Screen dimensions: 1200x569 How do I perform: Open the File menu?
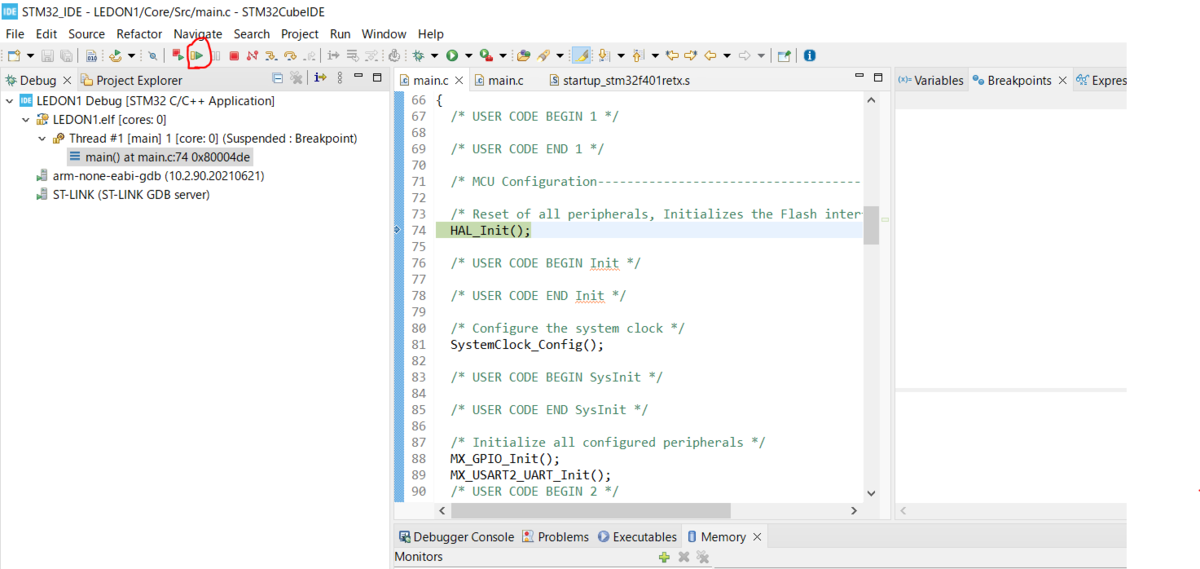(15, 34)
